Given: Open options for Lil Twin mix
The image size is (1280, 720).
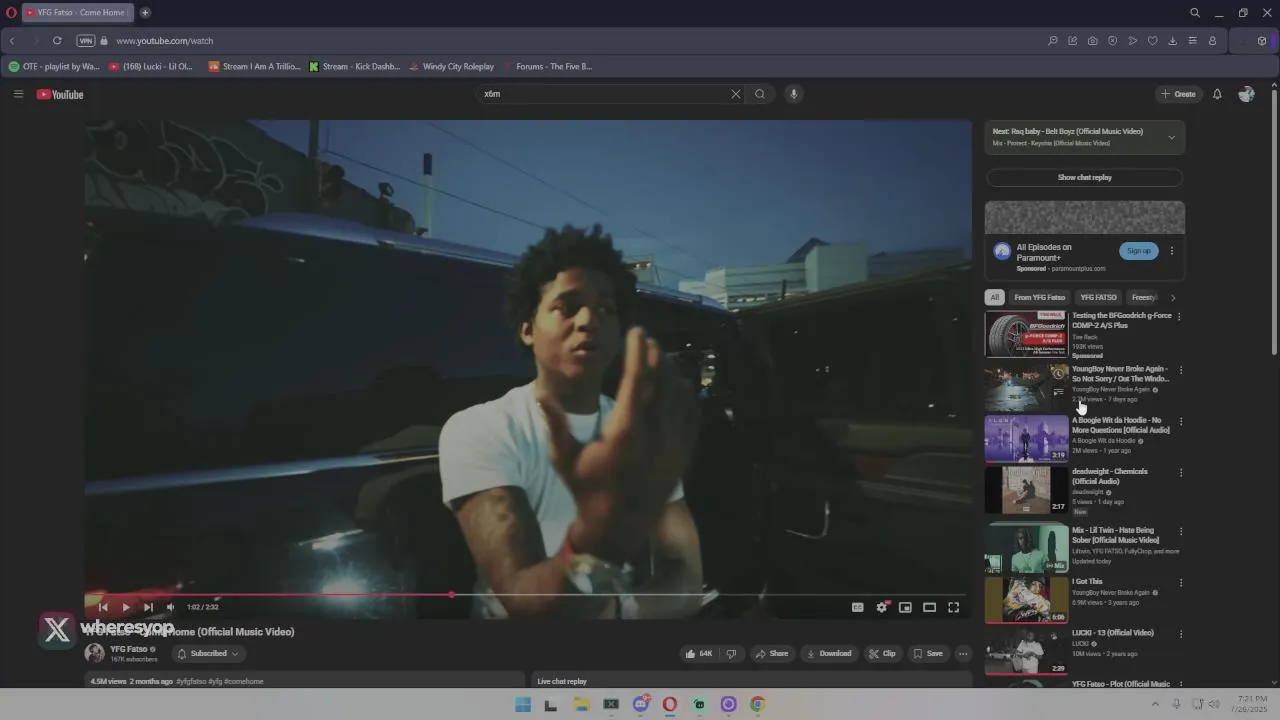Looking at the screenshot, I should (1180, 532).
